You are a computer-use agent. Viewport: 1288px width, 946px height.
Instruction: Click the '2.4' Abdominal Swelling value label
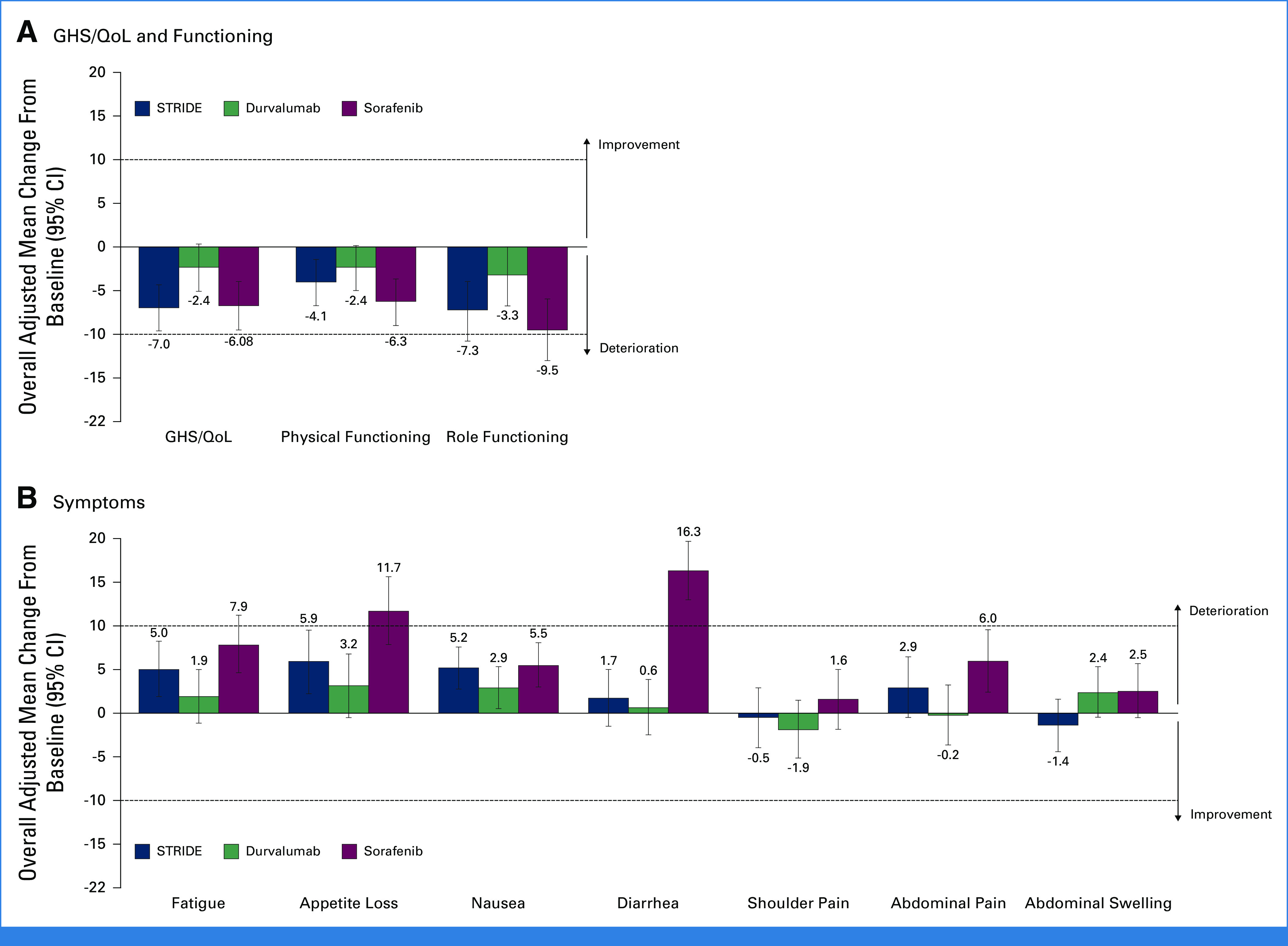(1098, 658)
